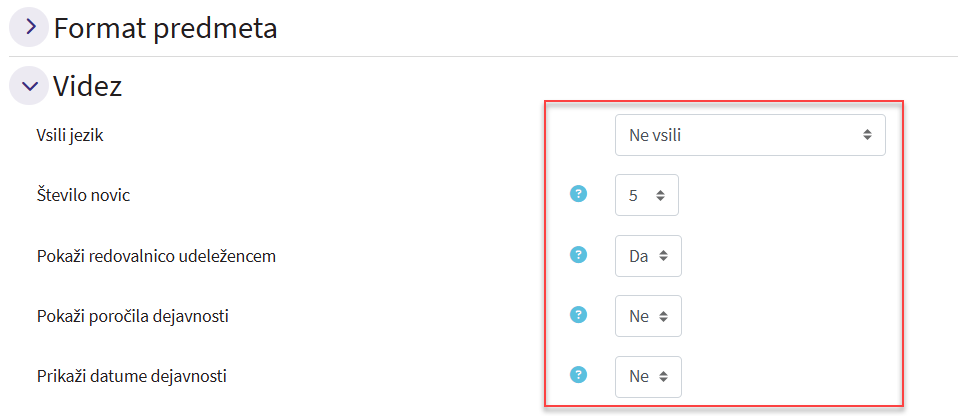958x416 pixels.
Task: Click the arrows in the Ne vsili selector
Action: [867, 135]
